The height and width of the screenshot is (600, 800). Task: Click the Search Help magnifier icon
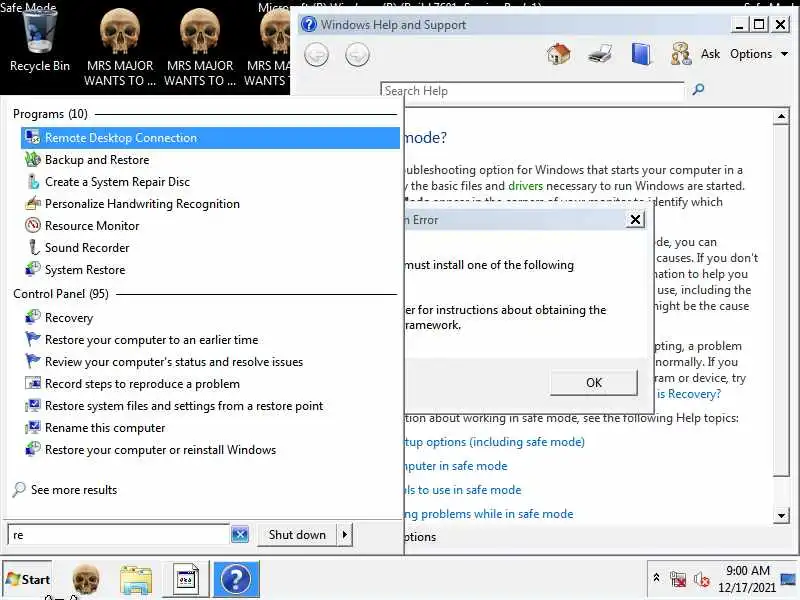coord(698,90)
